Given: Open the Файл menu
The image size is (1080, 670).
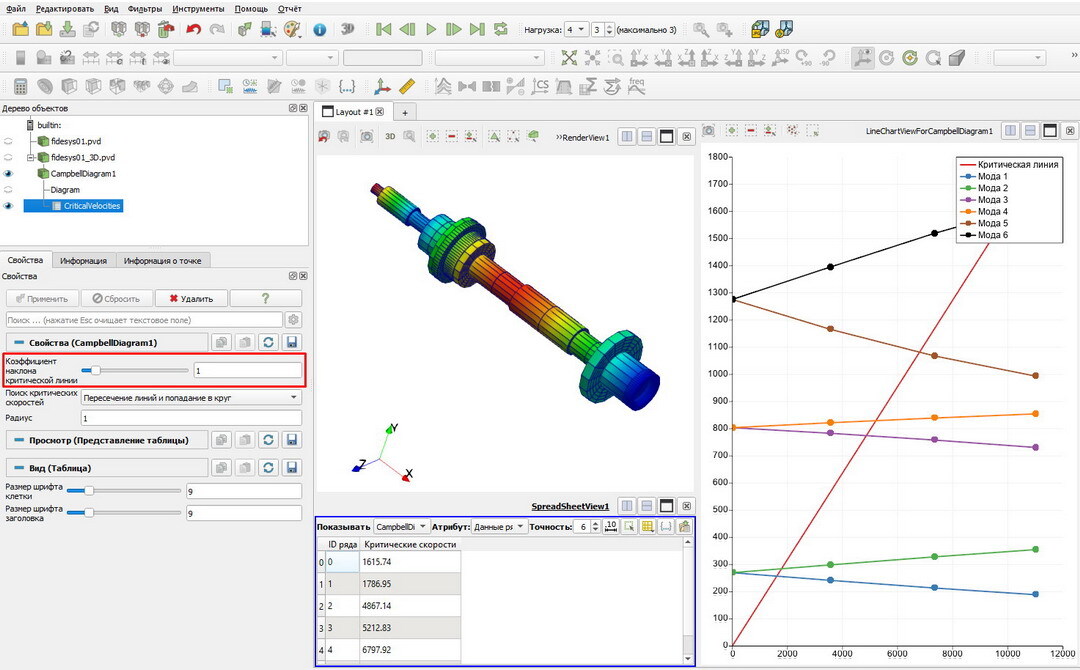Looking at the screenshot, I should tap(16, 9).
